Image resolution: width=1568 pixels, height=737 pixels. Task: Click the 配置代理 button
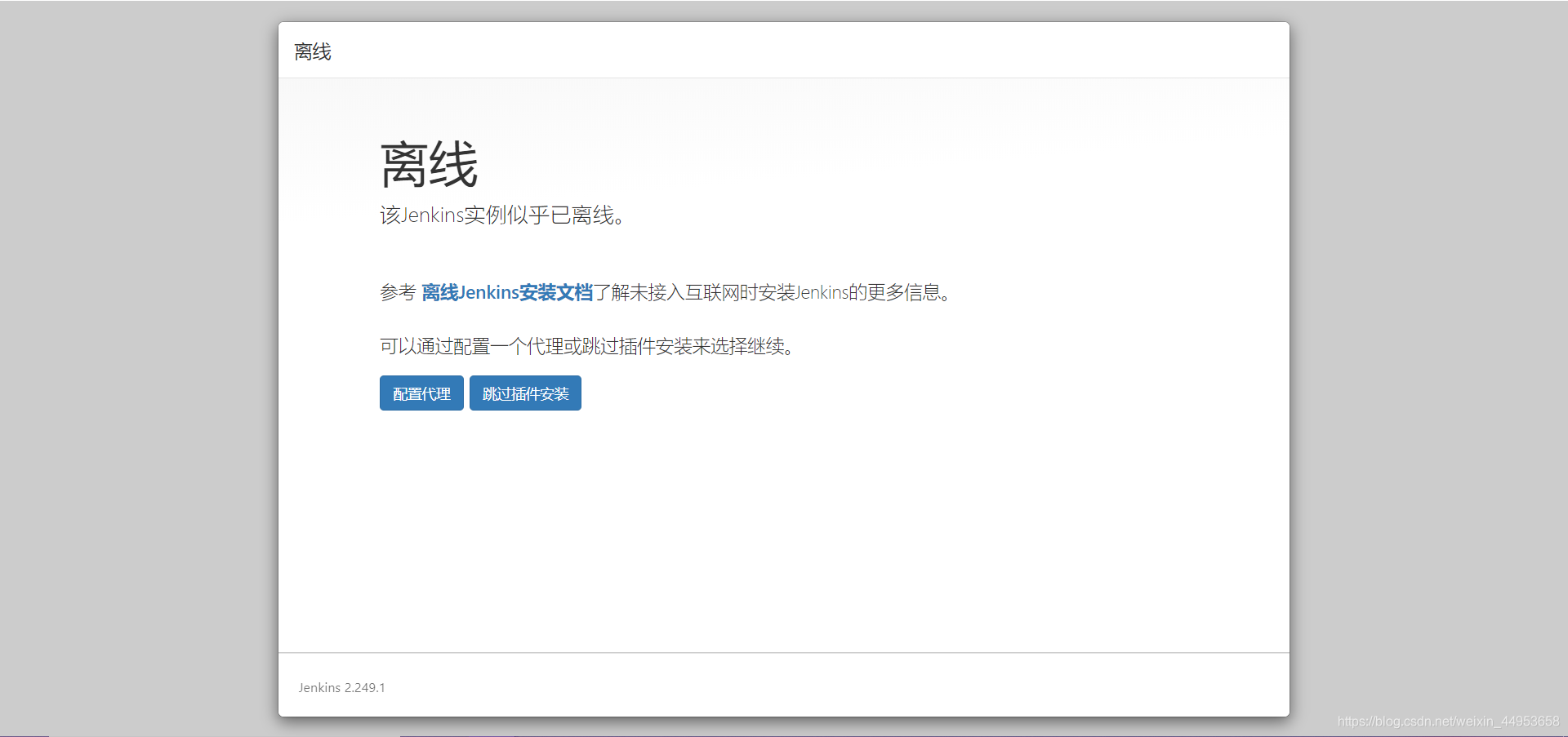[421, 393]
